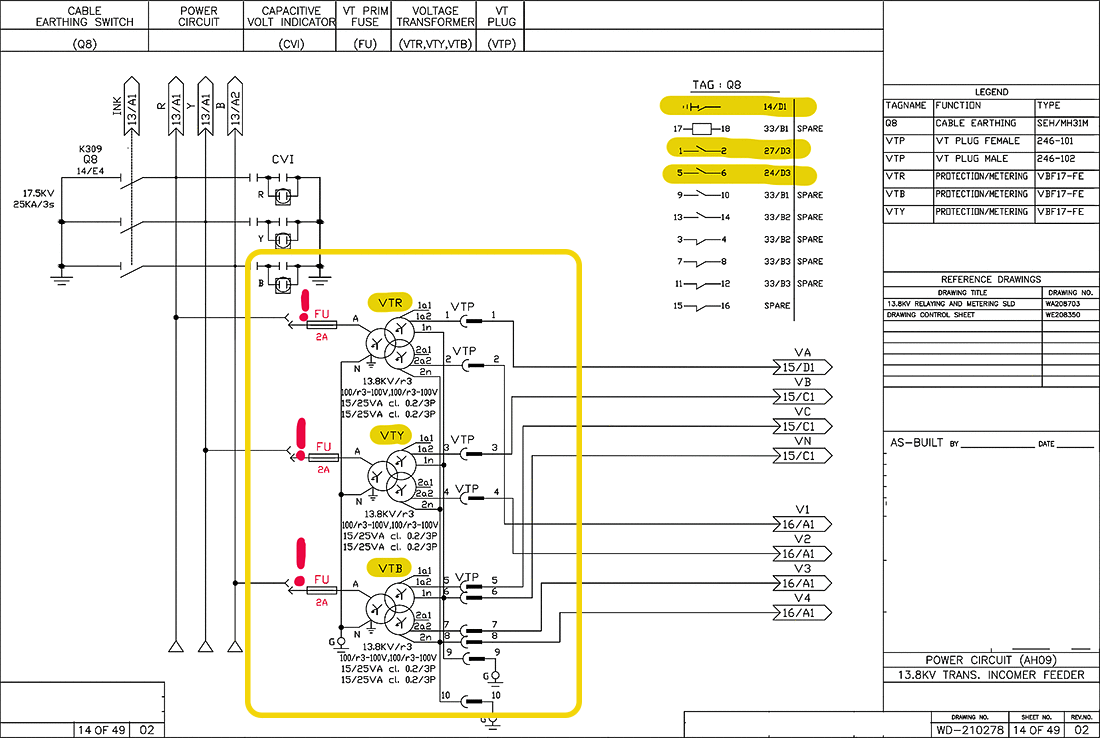Screen dimensions: 1100x738
Task: Click the VTY voltage transformer winding symbol
Action: coord(391,475)
